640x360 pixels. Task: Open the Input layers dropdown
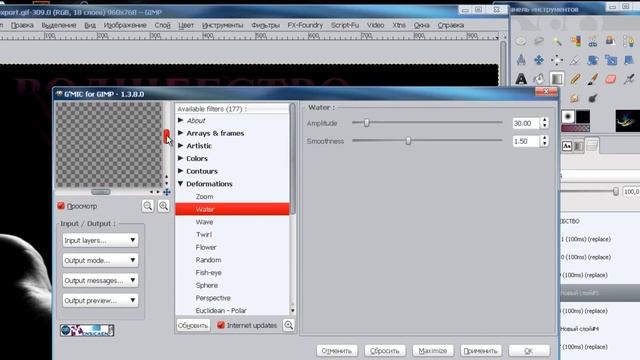pos(100,240)
